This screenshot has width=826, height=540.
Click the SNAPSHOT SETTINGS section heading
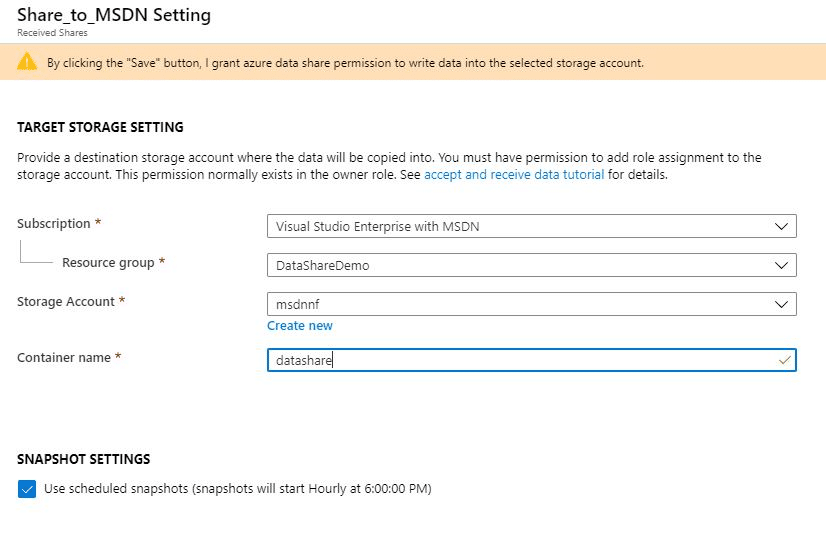[x=83, y=459]
